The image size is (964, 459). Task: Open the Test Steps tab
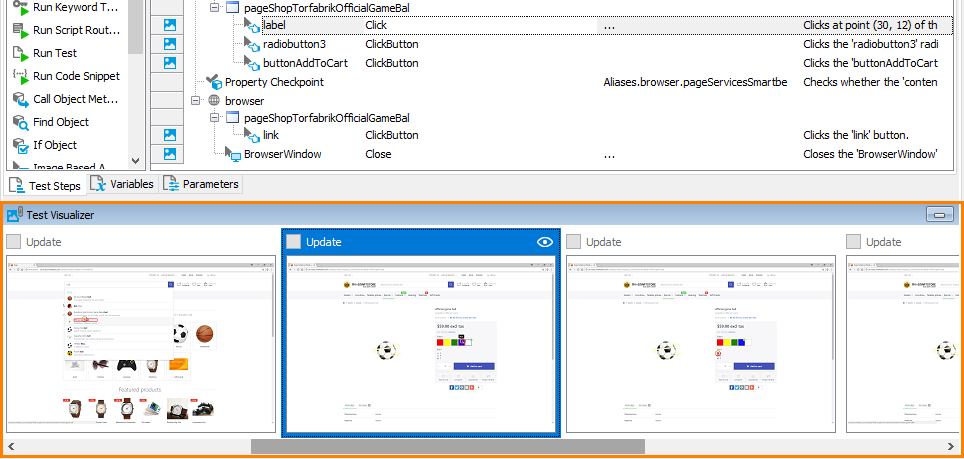(45, 185)
